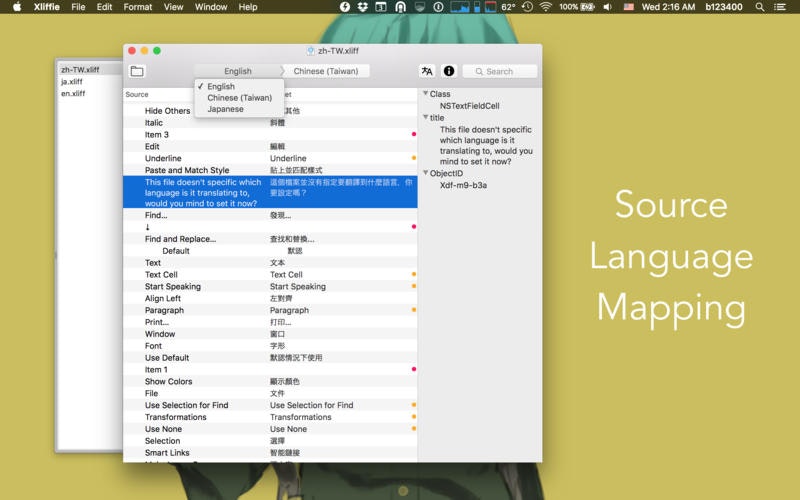Open the Help menu
Viewport: 800px width, 500px height.
point(248,7)
